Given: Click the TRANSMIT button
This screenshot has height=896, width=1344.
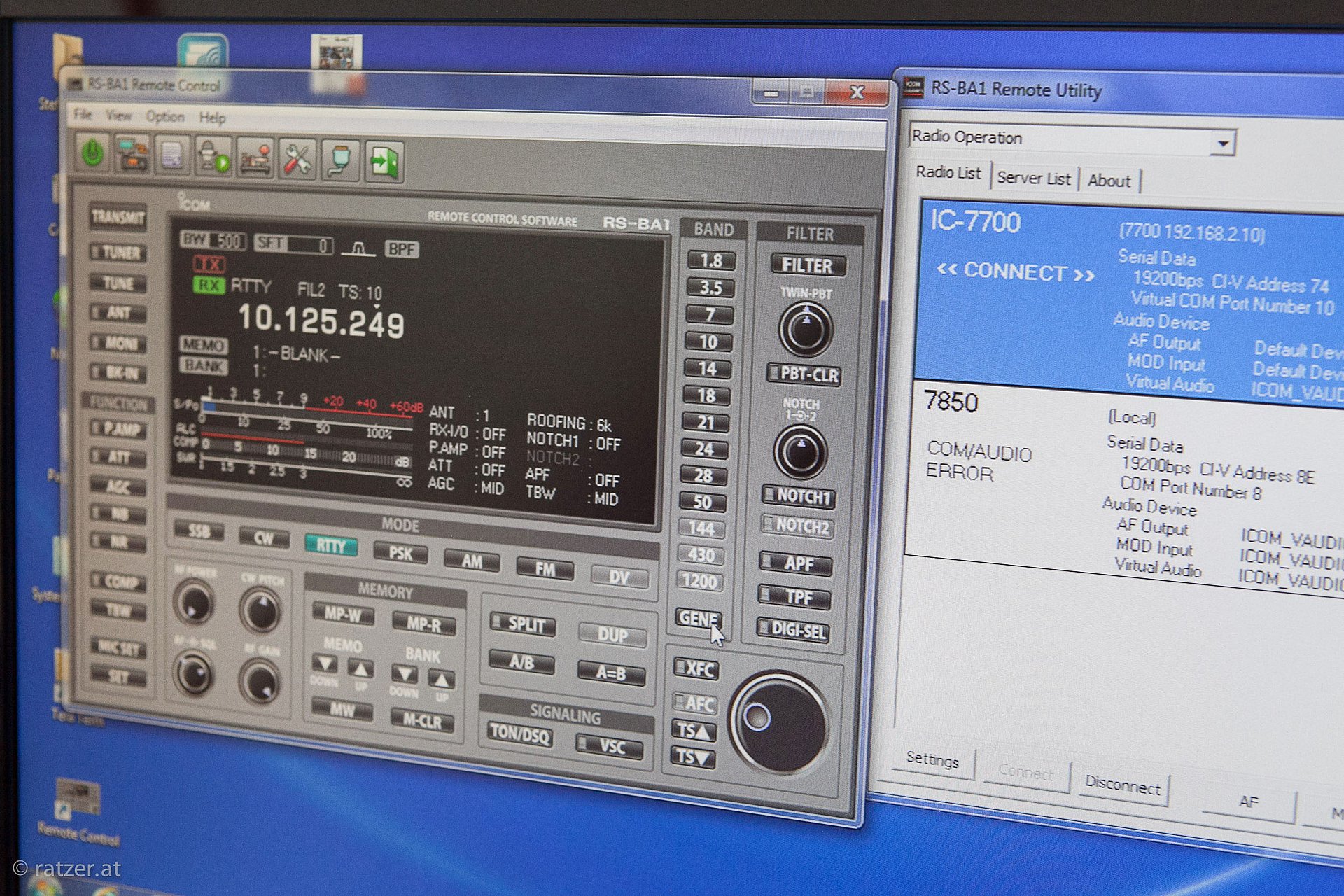Looking at the screenshot, I should (x=118, y=218).
